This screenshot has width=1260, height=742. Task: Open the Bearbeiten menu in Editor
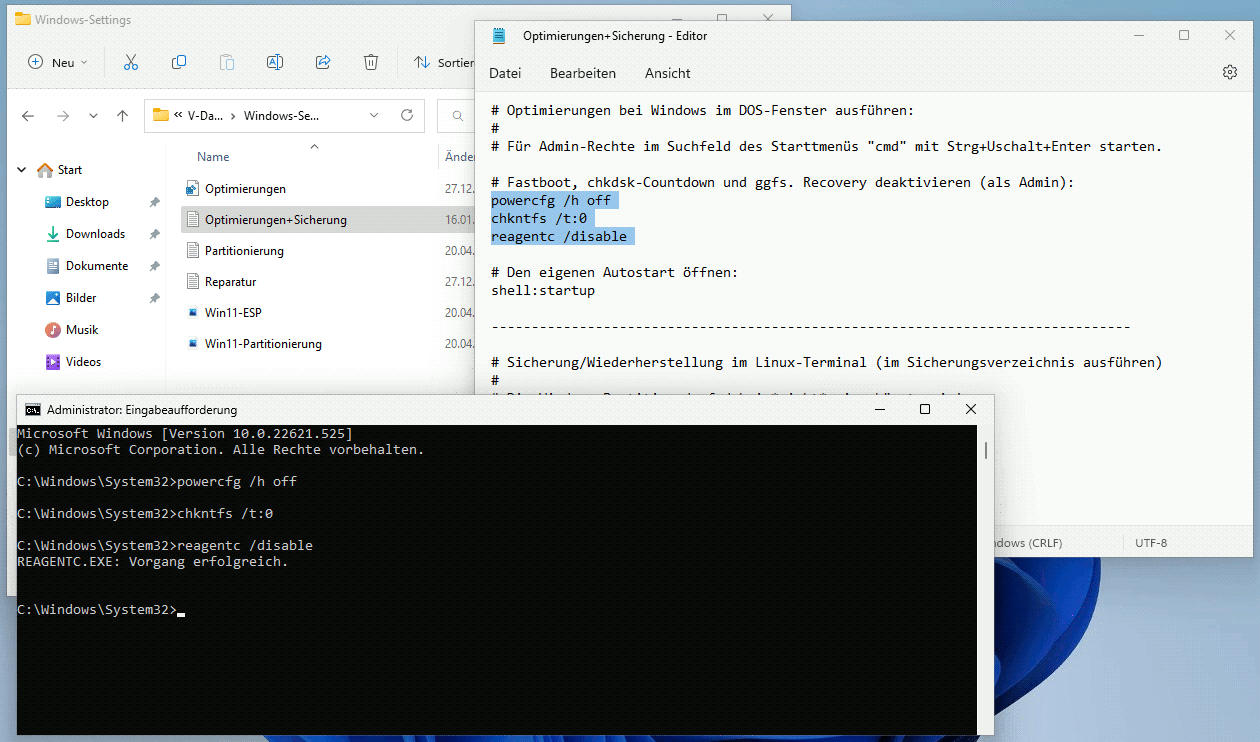(583, 73)
